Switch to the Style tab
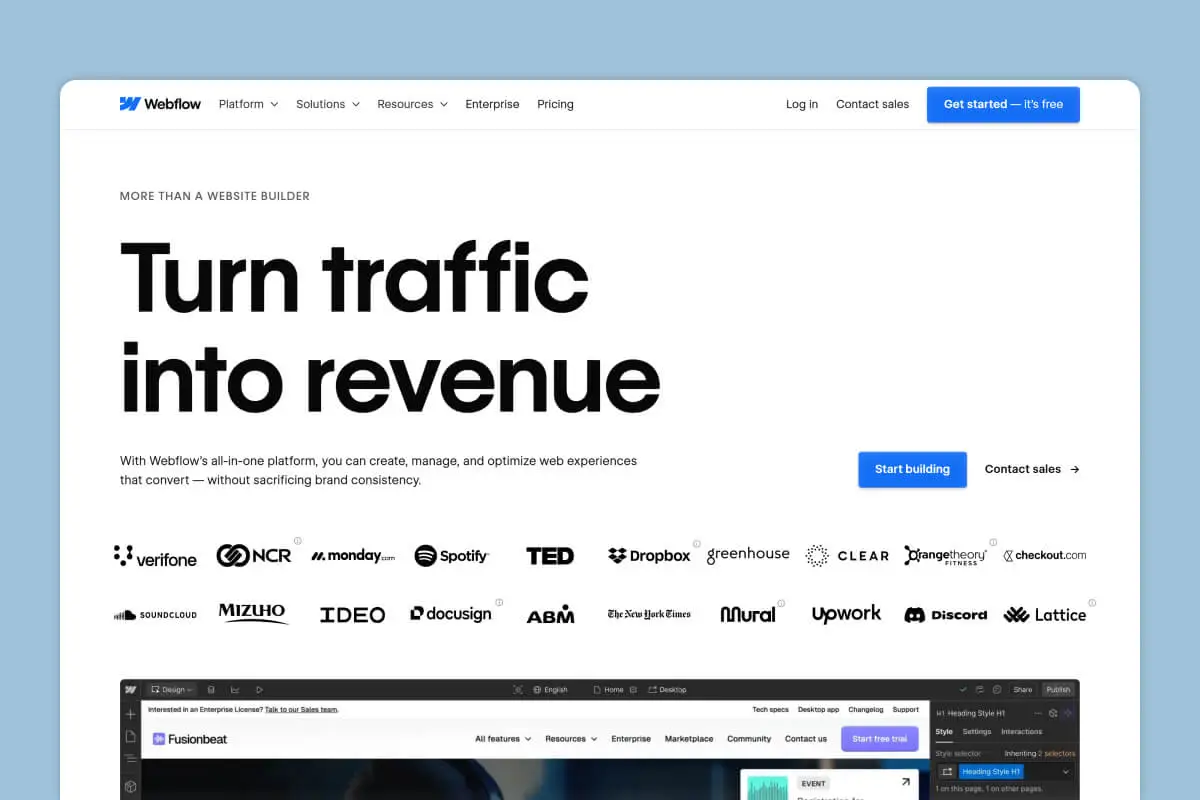 pyautogui.click(x=944, y=732)
